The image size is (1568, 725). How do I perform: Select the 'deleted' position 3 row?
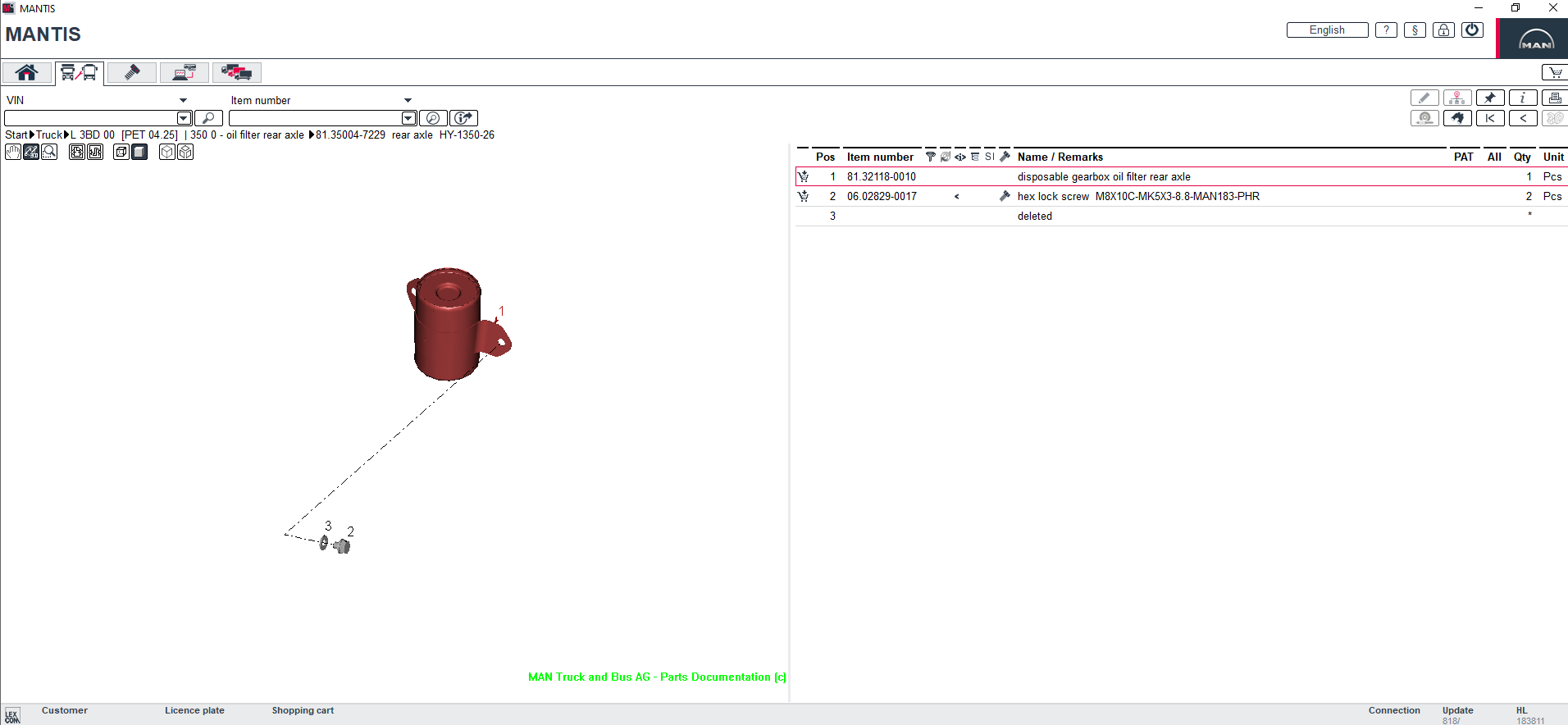(1182, 216)
